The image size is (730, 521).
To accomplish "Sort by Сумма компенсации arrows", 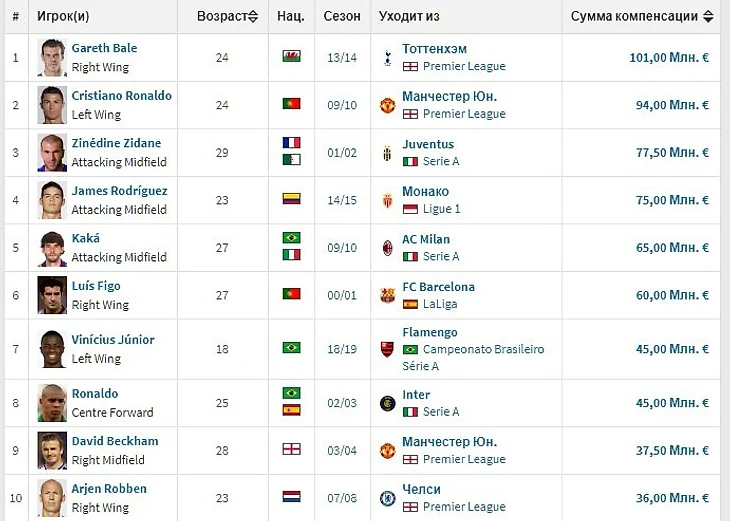I will pos(708,17).
